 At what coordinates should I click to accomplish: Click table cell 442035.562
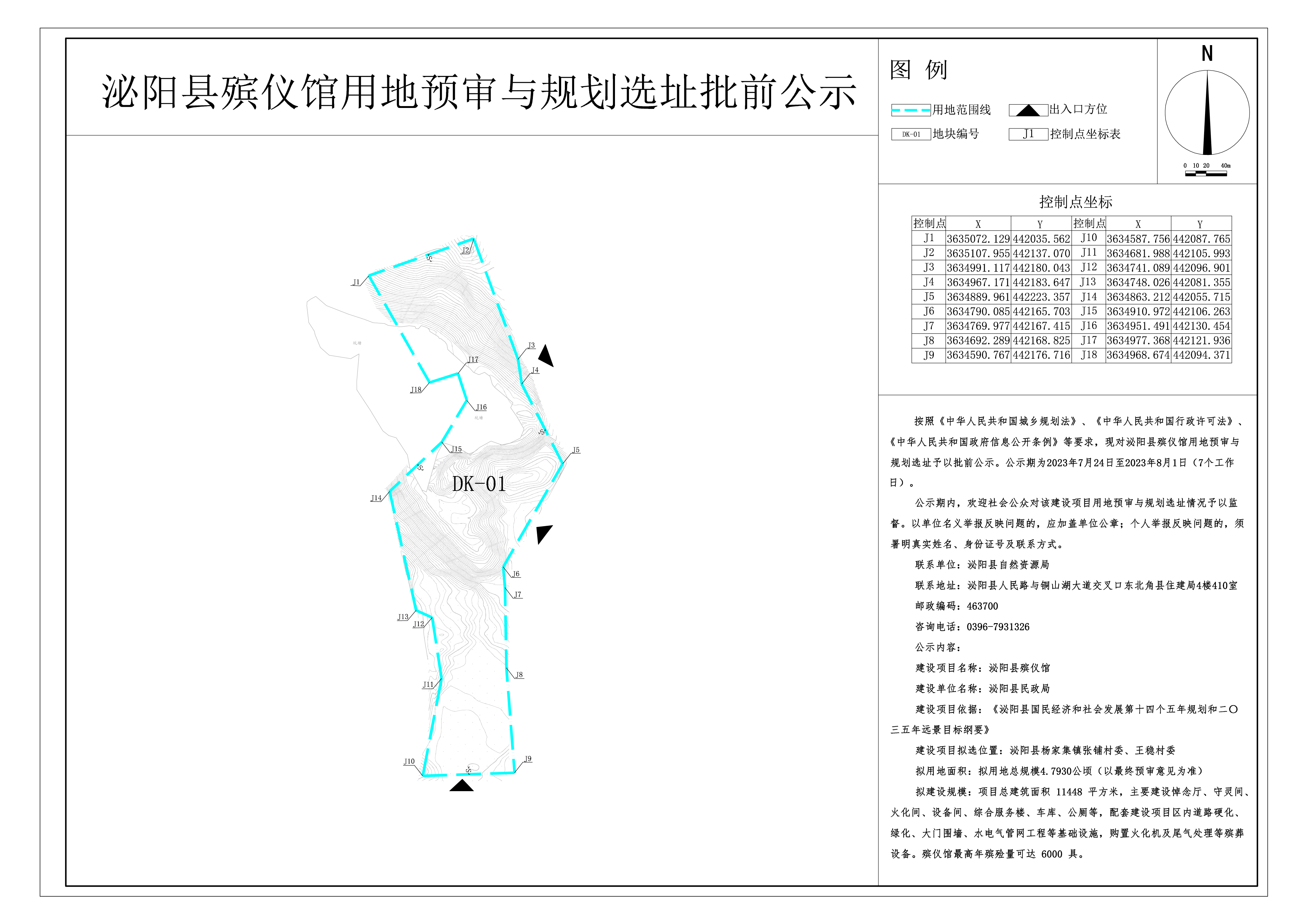[x=1041, y=239]
